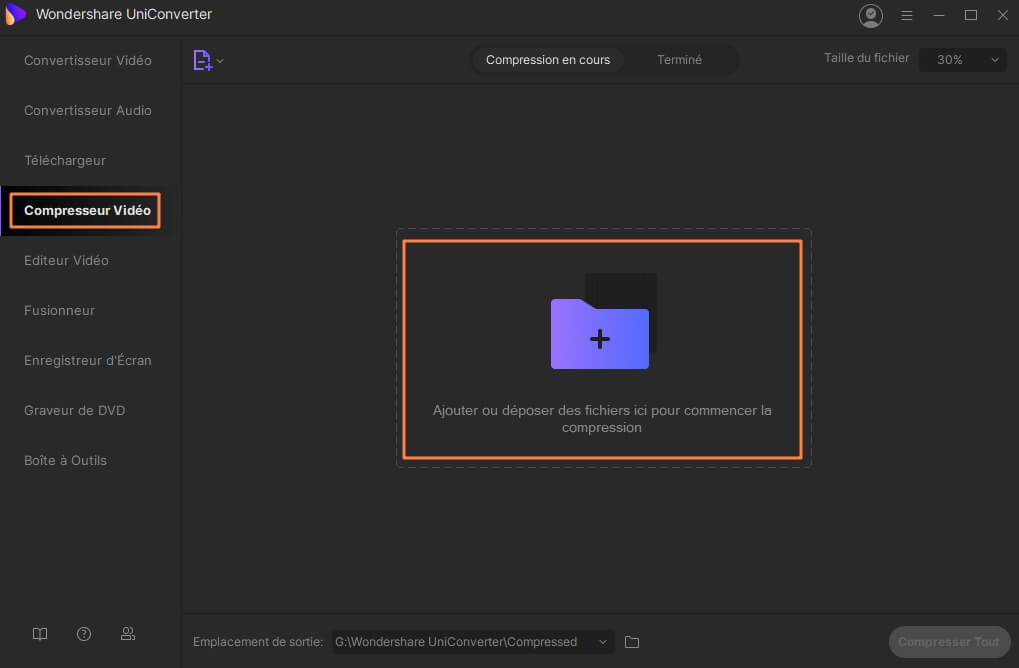
Task: Open the Boîte à Outils section
Action: 65,460
